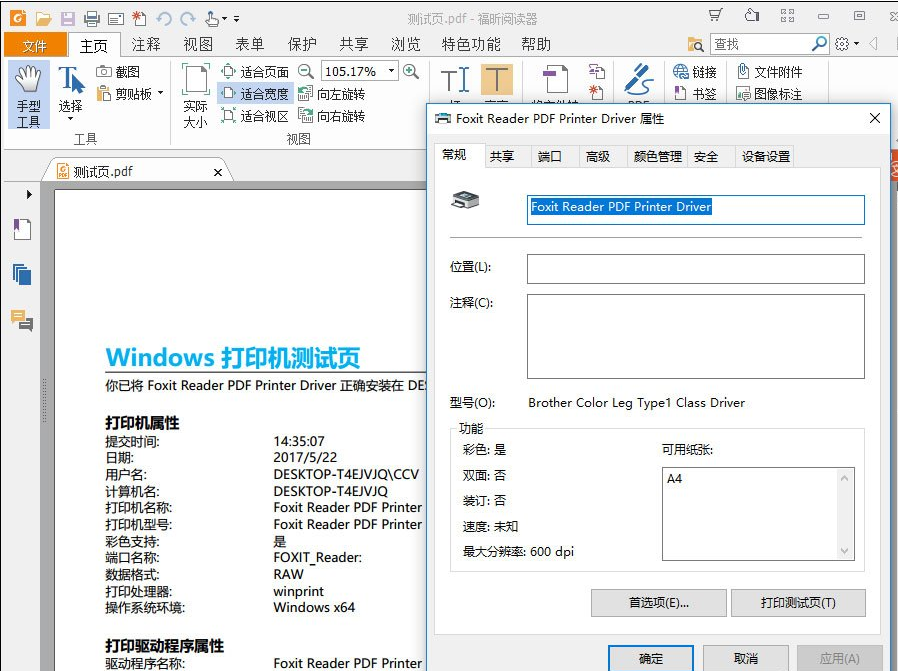
Task: Choose Fit Page (适合页面)
Action: (255, 72)
